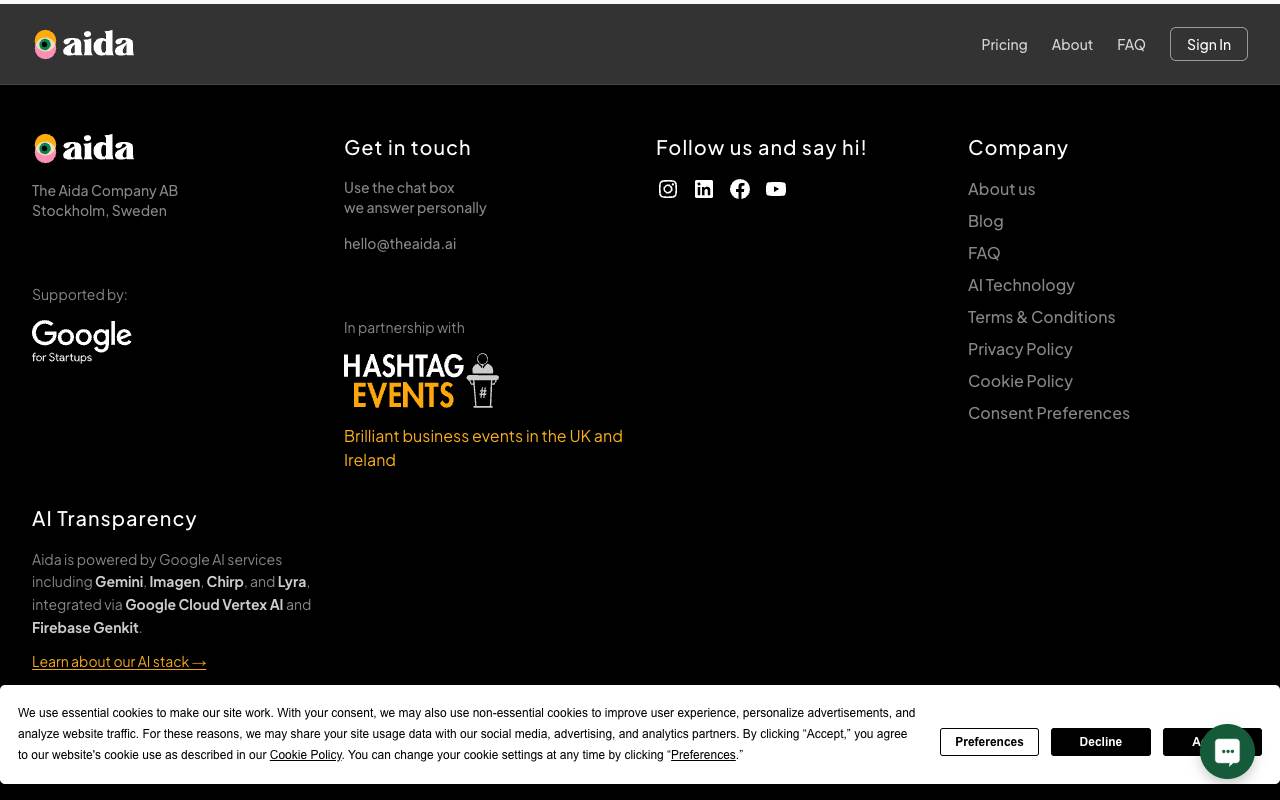View Terms & Conditions
1280x800 pixels.
[1041, 317]
